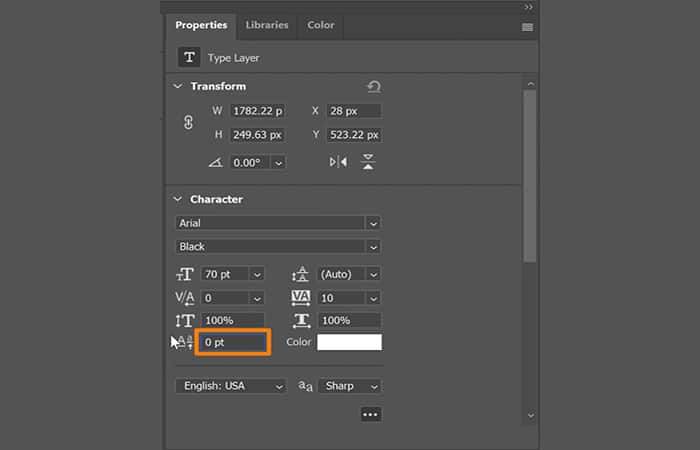
Task: Click the Type Layer T icon
Action: (189, 57)
